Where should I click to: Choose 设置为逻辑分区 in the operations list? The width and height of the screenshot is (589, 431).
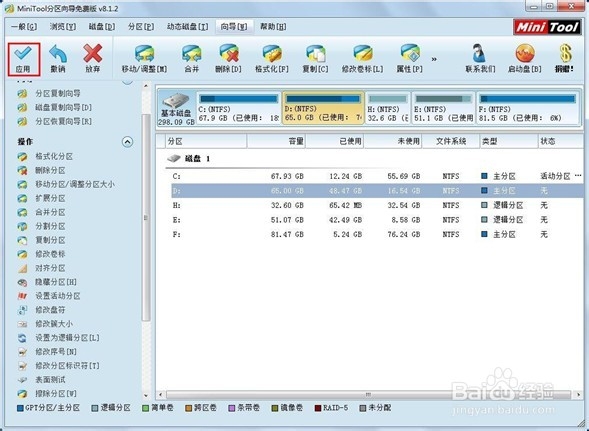[67, 337]
